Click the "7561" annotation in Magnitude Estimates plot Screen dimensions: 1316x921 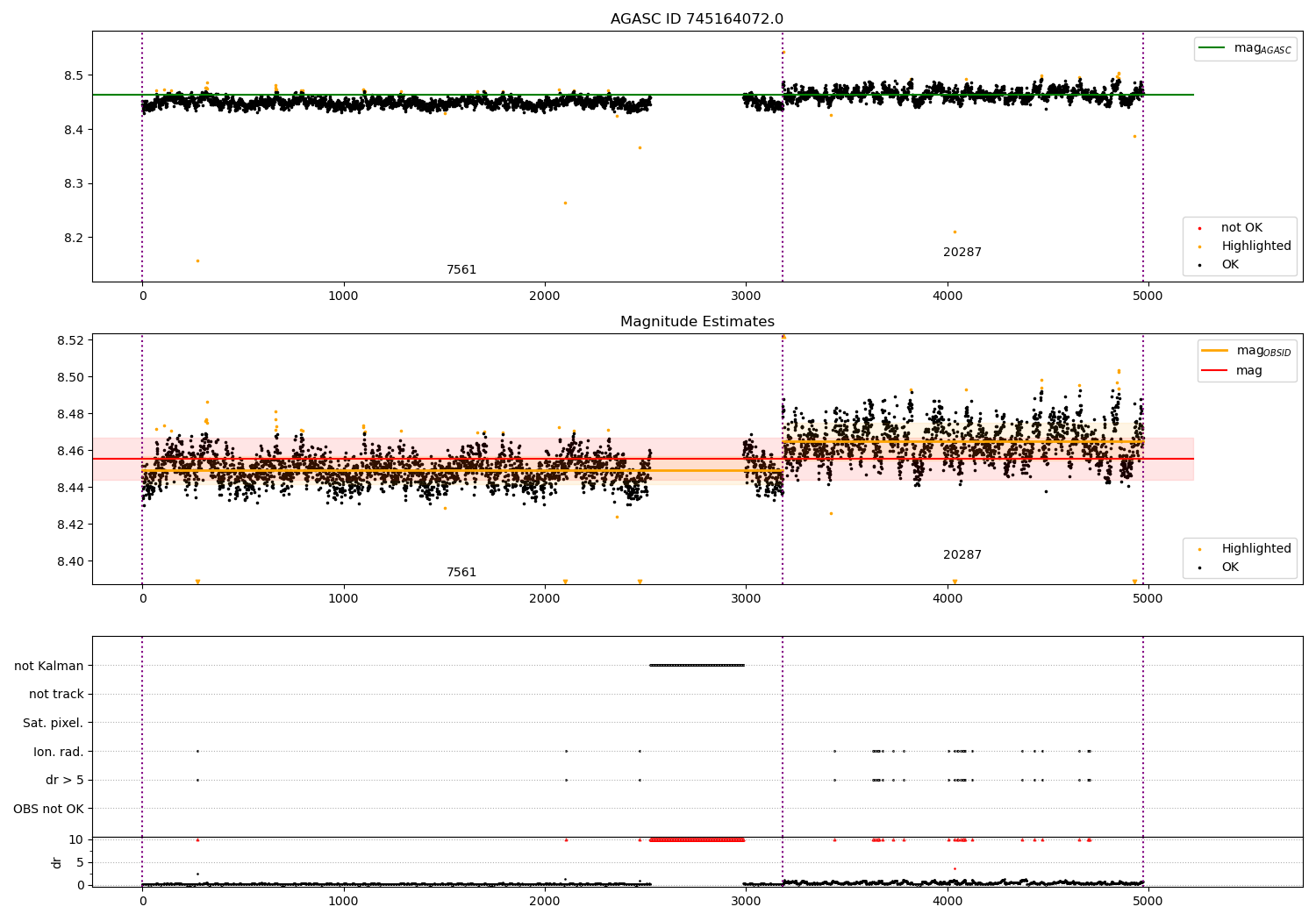coord(461,573)
